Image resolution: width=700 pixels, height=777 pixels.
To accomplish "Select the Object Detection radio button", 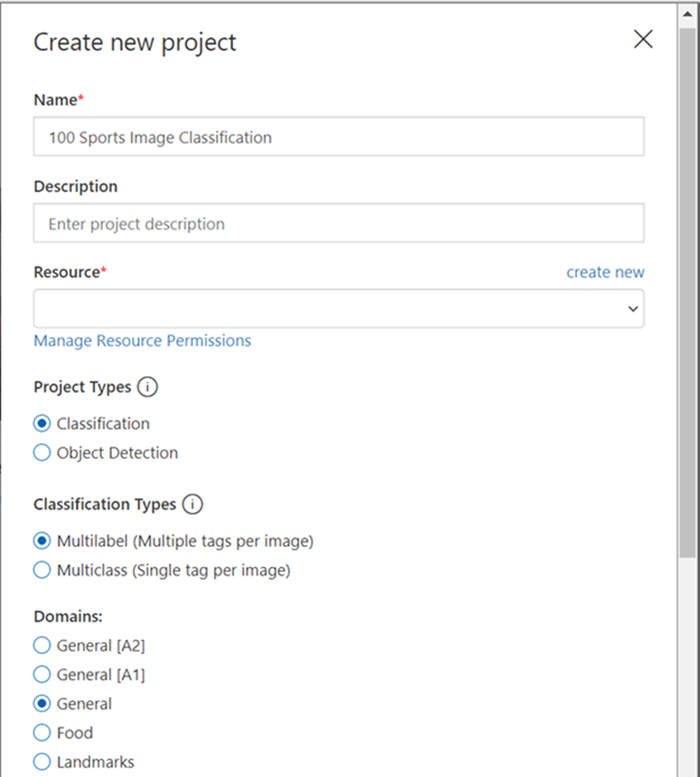I will click(x=42, y=452).
